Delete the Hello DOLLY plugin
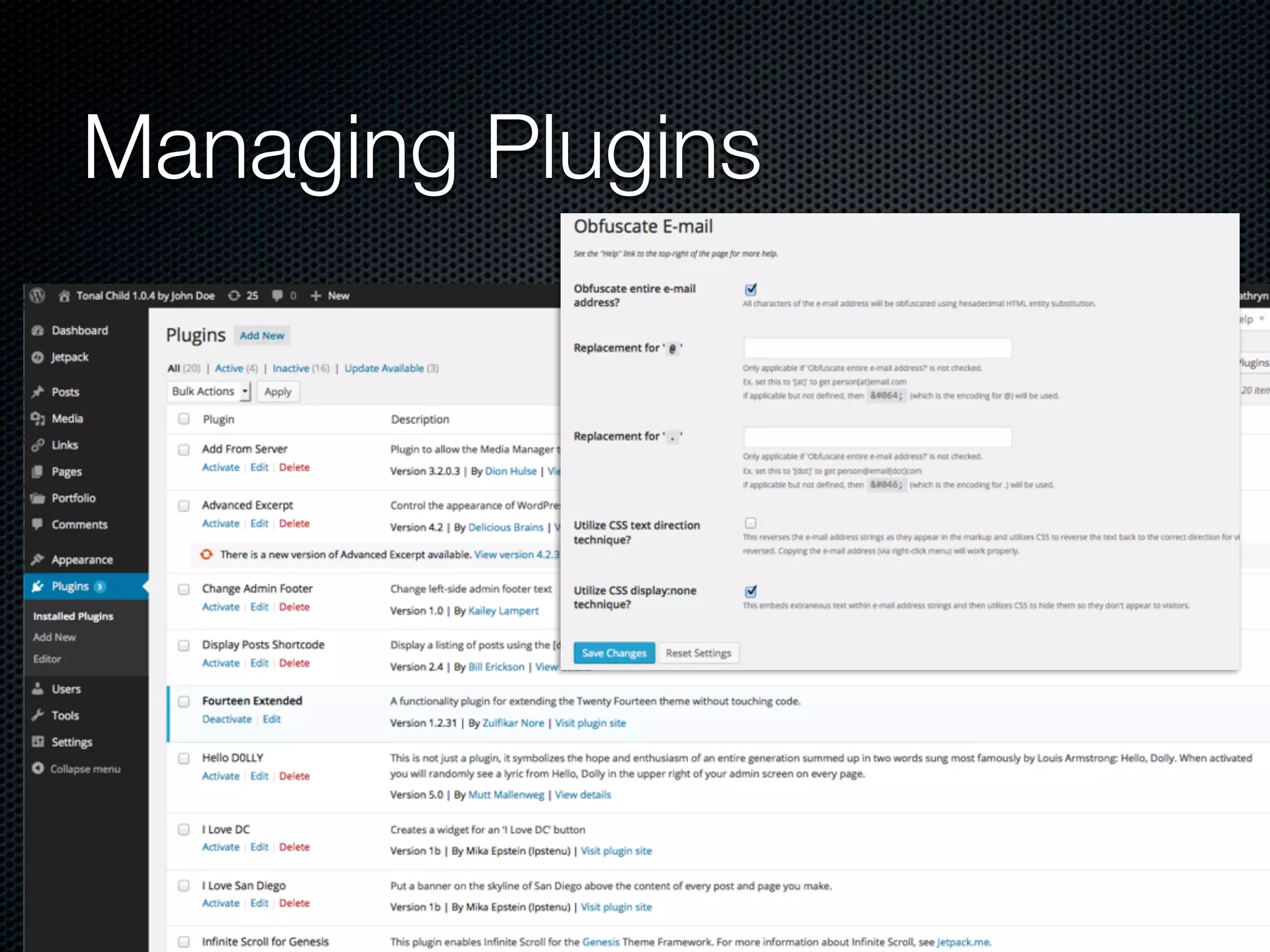 pos(294,776)
